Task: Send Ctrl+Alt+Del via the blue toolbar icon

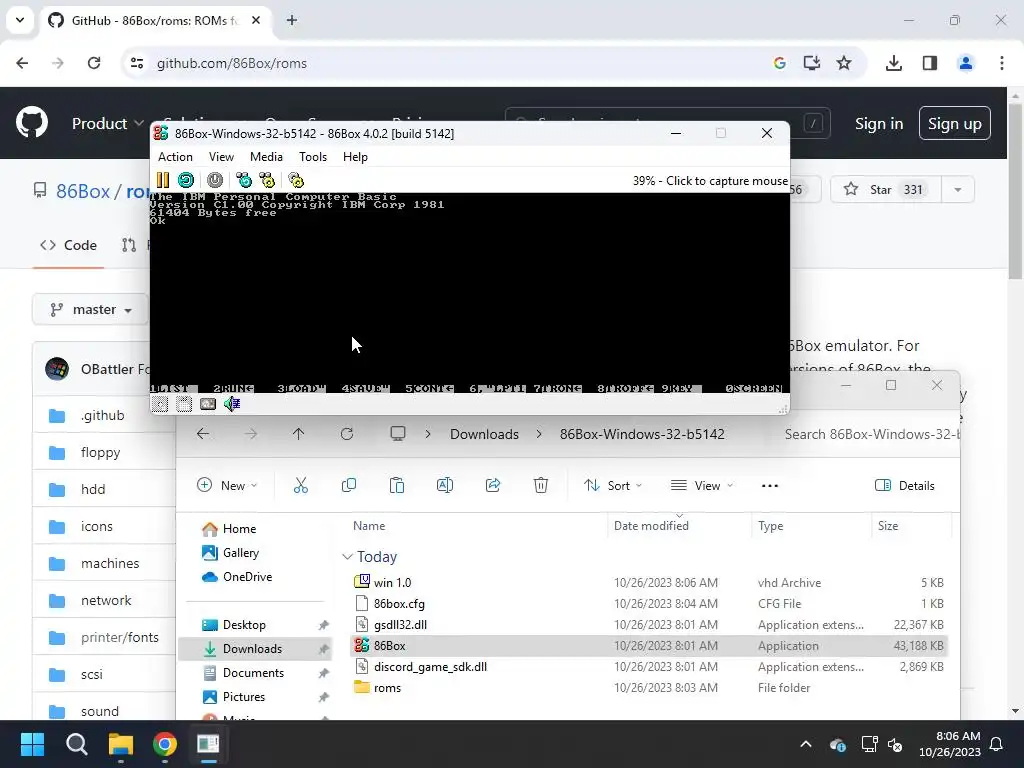Action: 244,180
